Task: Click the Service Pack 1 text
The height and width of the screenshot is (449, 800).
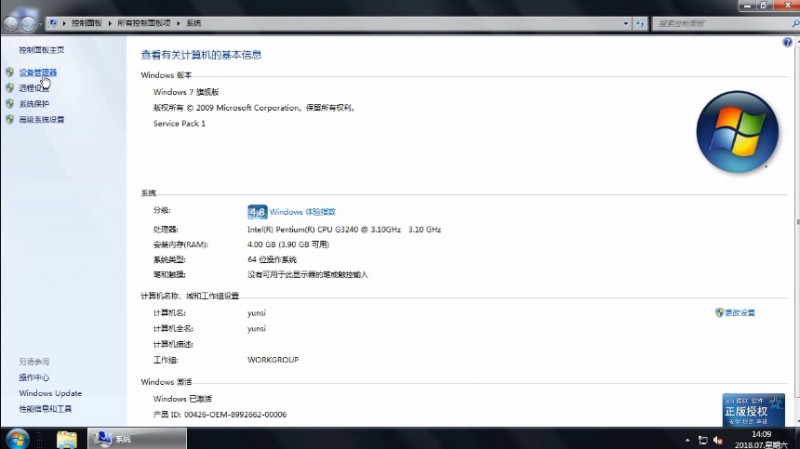Action: click(179, 123)
